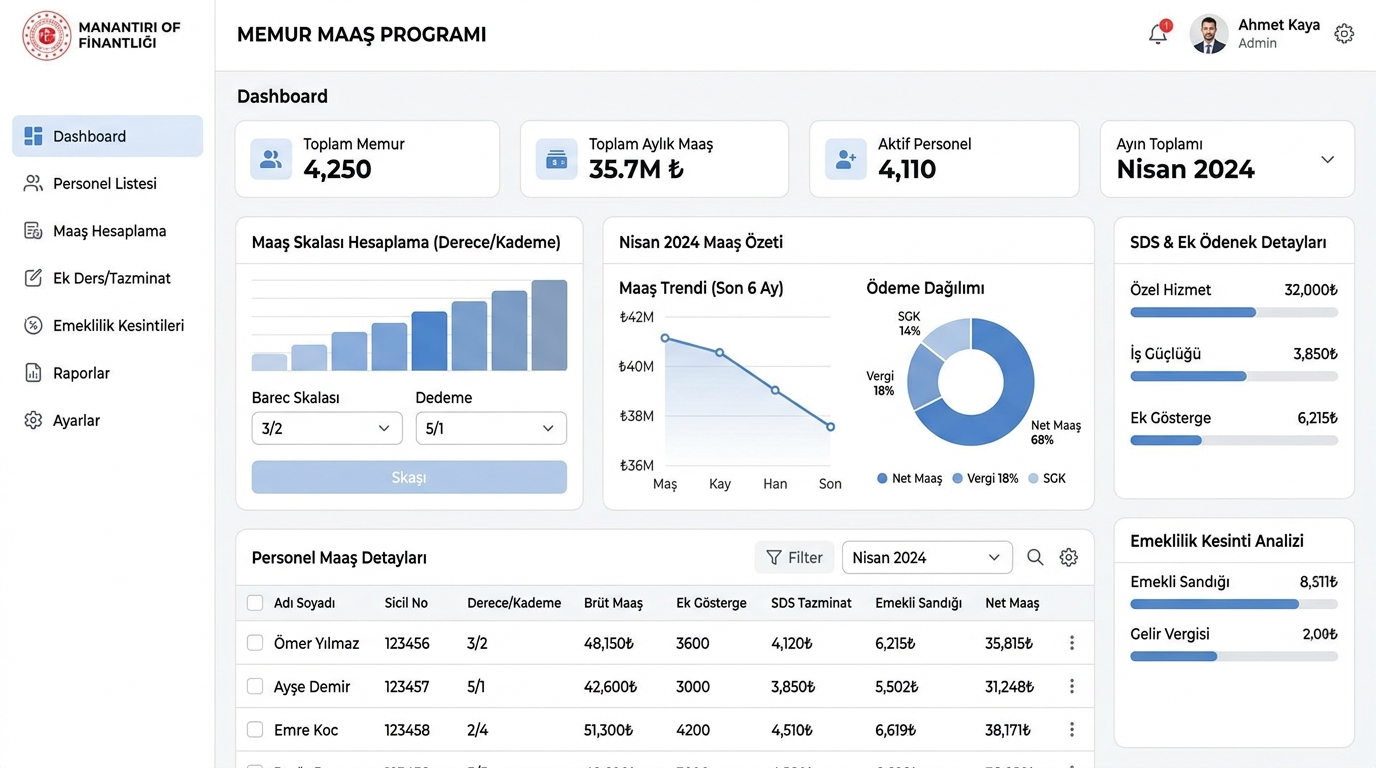Tick the select-all checkbox in table header

[255, 603]
